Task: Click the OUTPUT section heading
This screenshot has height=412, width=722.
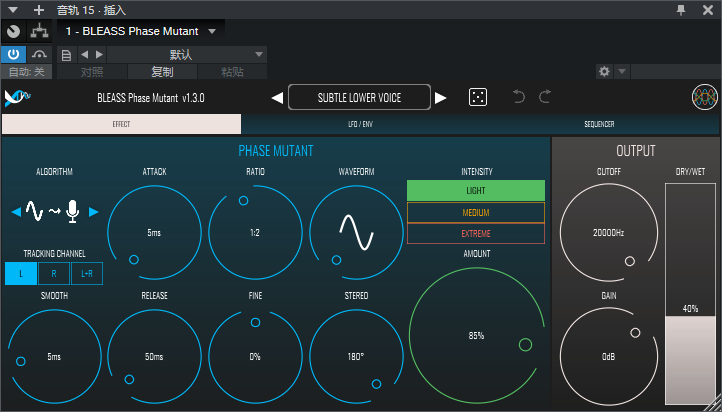Action: click(635, 151)
